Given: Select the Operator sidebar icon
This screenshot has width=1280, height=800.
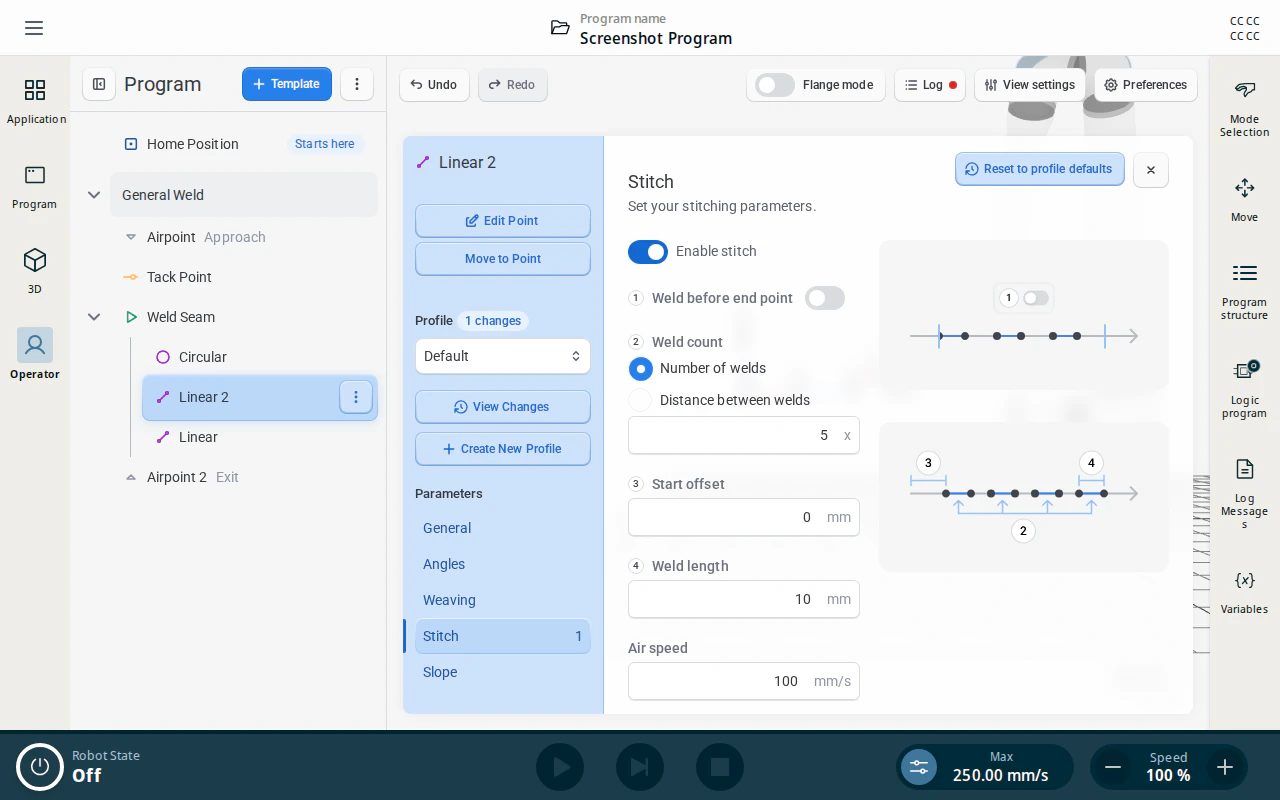Looking at the screenshot, I should pos(35,355).
